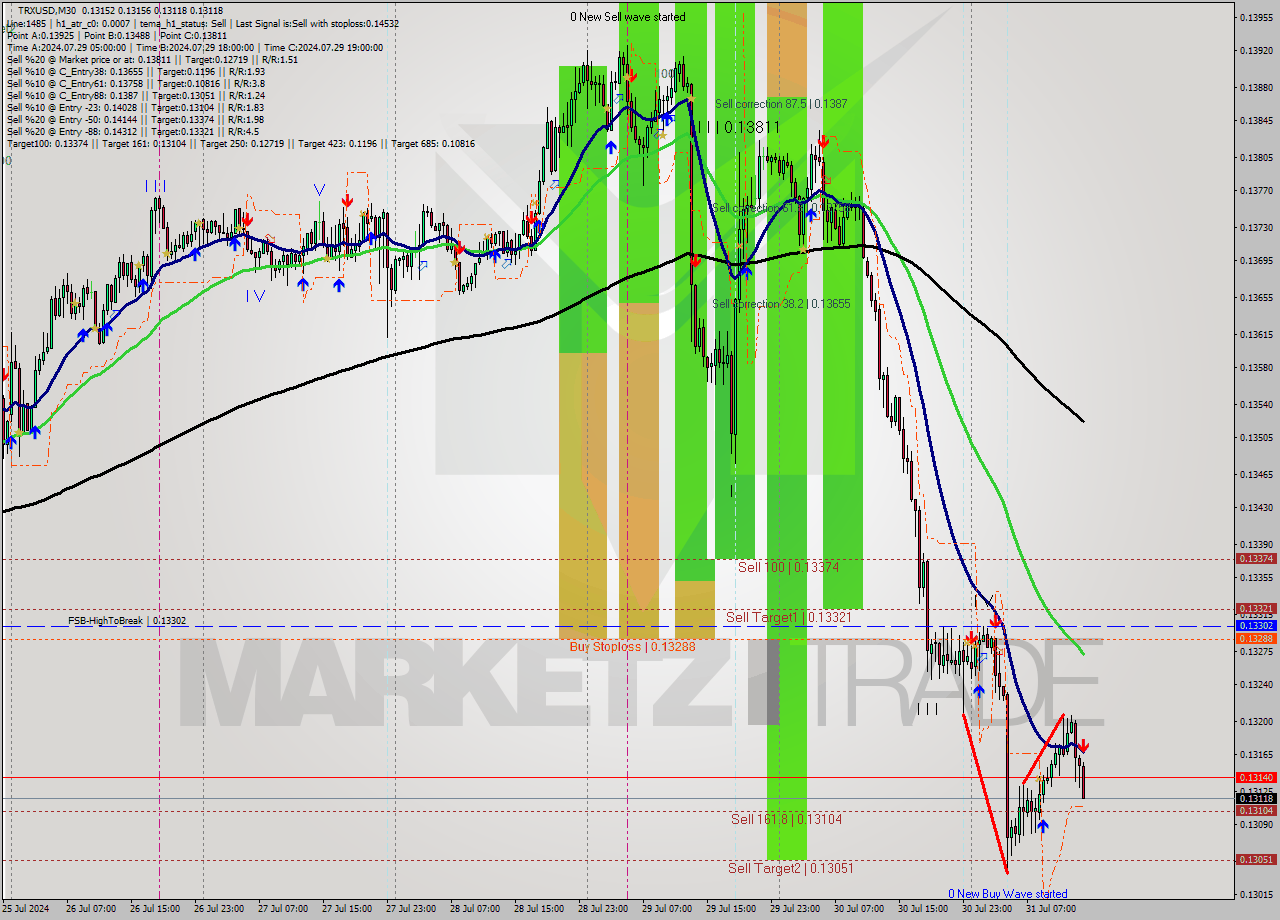The height and width of the screenshot is (920, 1280).
Task: Click the '27 Jul 07:00' time axis label
Action: tap(283, 909)
